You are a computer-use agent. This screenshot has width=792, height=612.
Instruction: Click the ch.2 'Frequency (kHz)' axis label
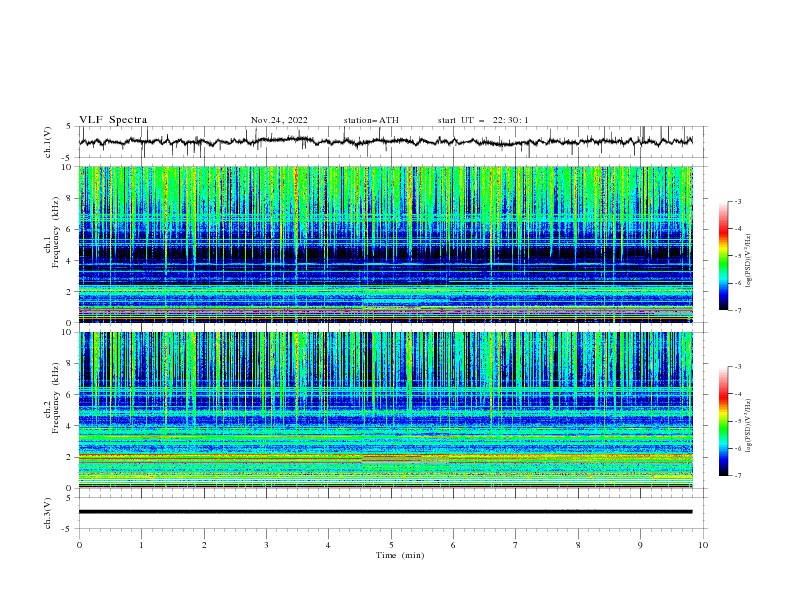point(57,398)
